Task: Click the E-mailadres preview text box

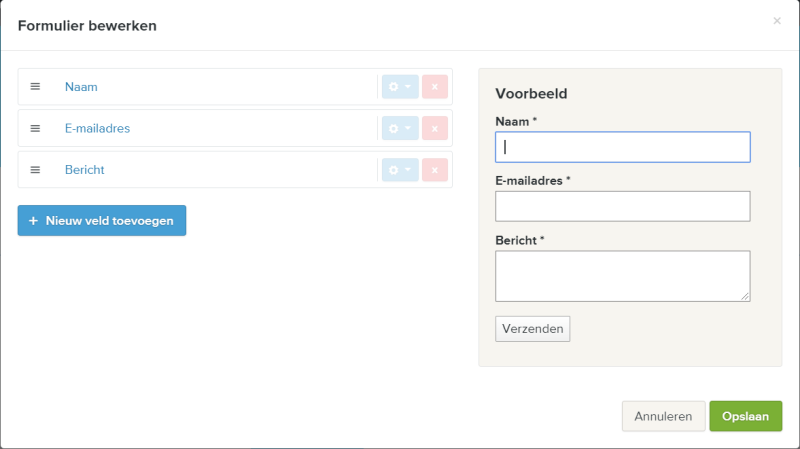Action: coord(622,206)
